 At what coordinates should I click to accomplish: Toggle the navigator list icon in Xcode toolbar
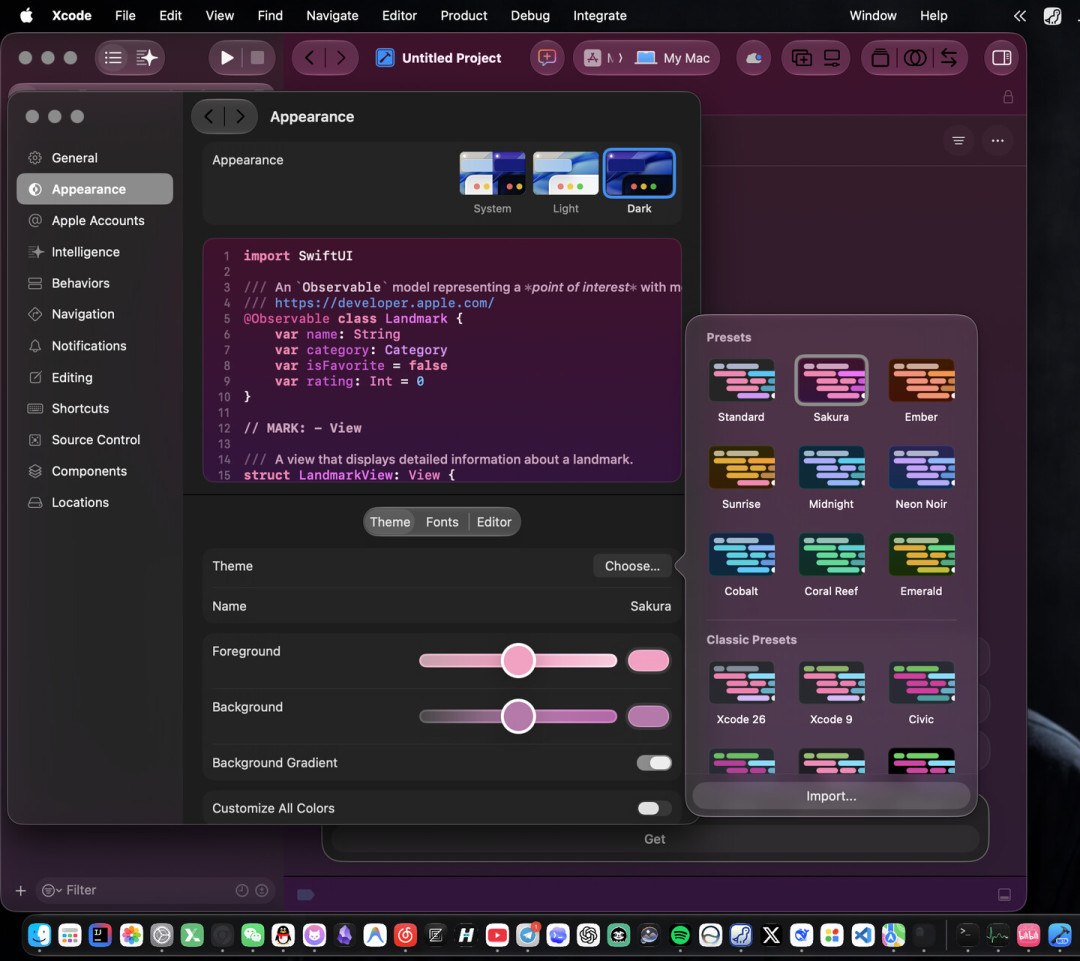(113, 58)
